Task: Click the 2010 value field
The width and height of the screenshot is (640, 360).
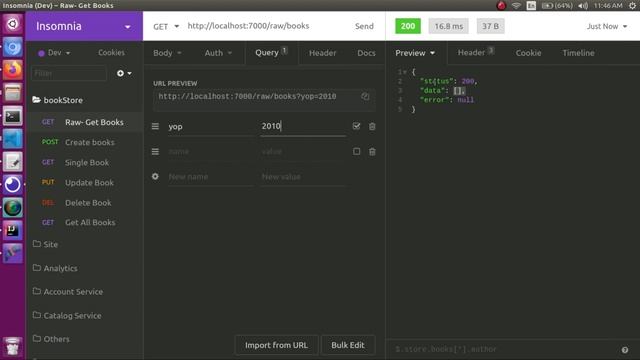Action: tap(303, 127)
